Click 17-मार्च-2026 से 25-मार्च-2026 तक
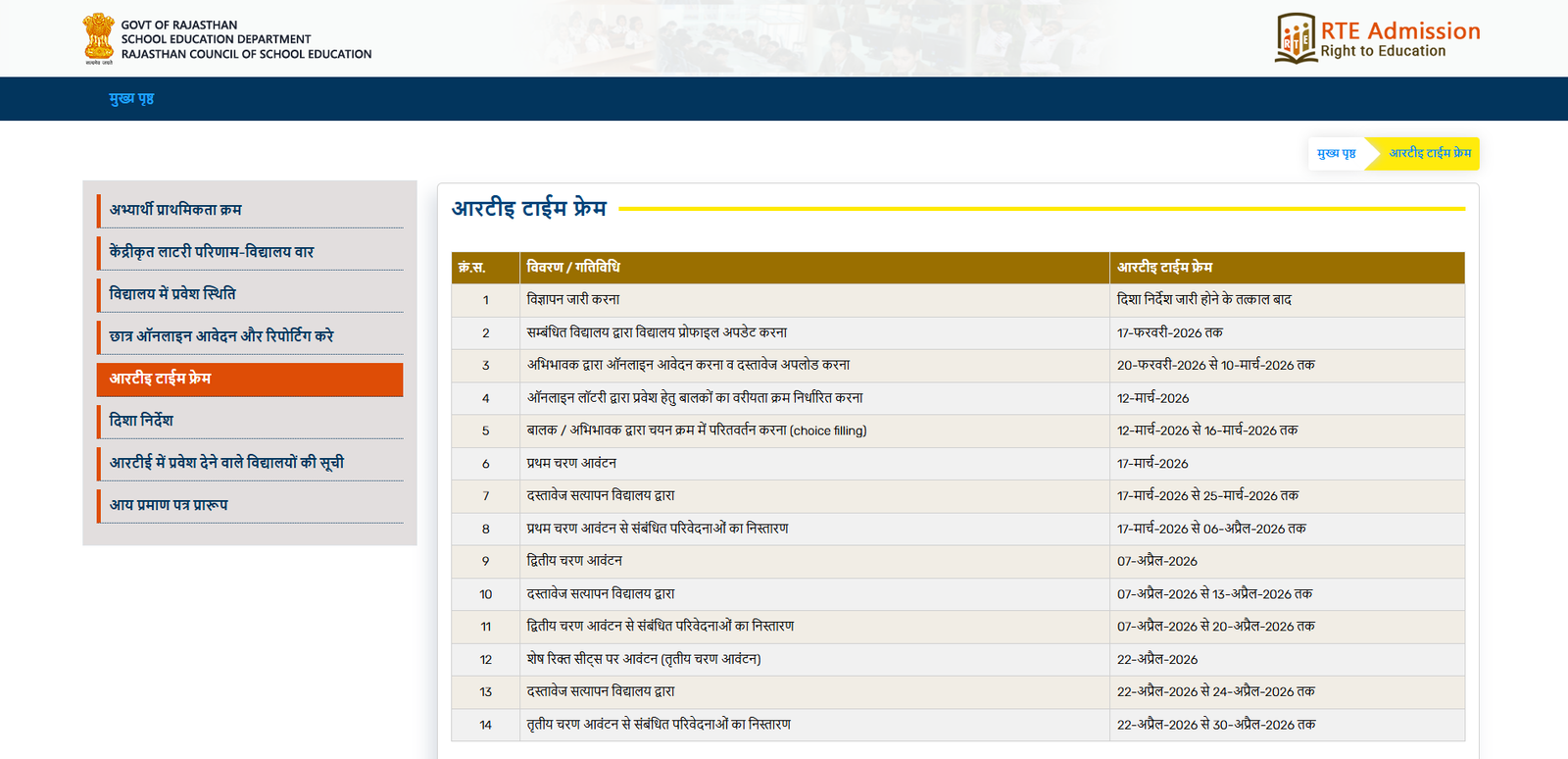The height and width of the screenshot is (759, 1568). pos(1208,496)
